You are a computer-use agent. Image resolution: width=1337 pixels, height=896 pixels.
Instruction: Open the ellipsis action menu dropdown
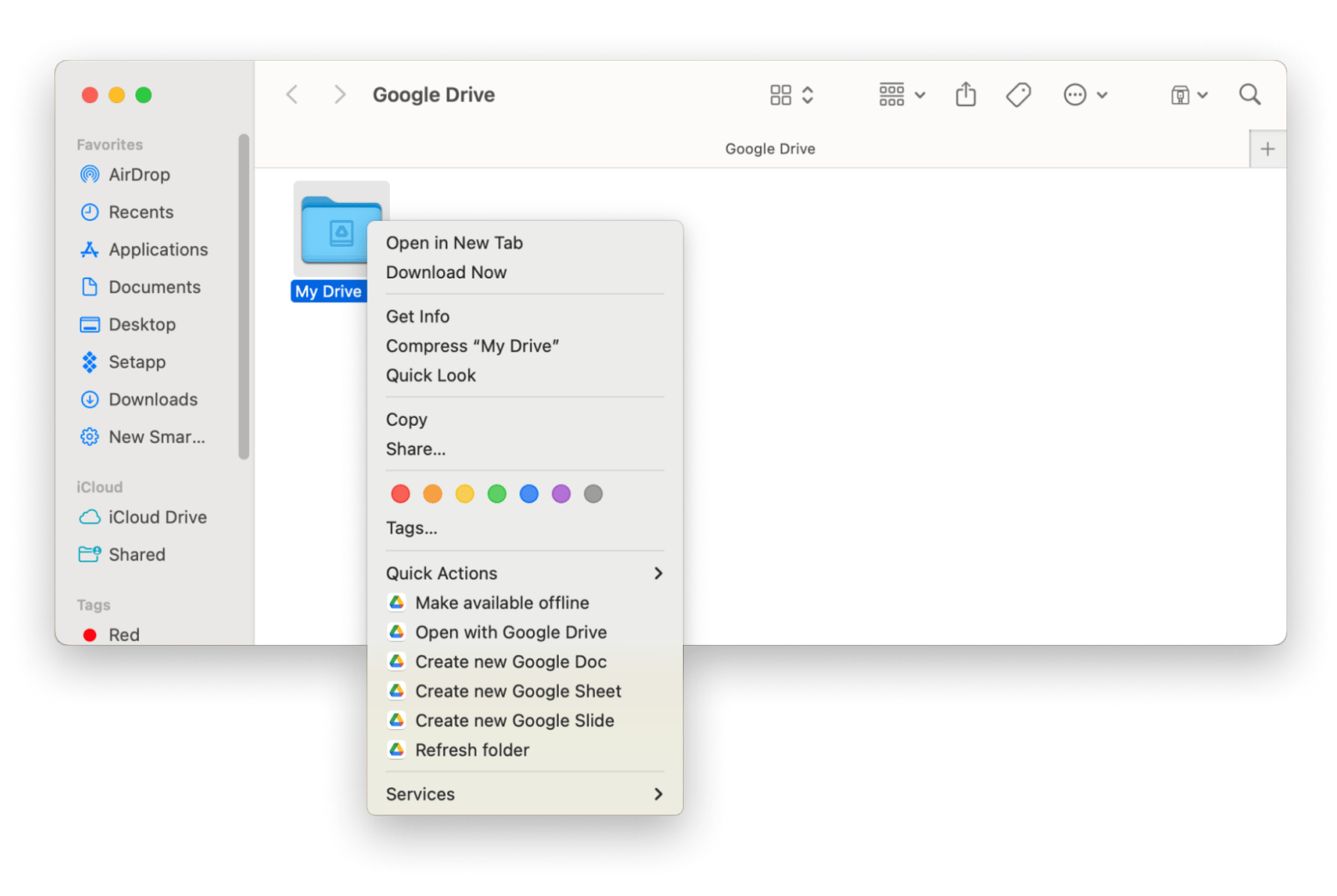[1085, 94]
